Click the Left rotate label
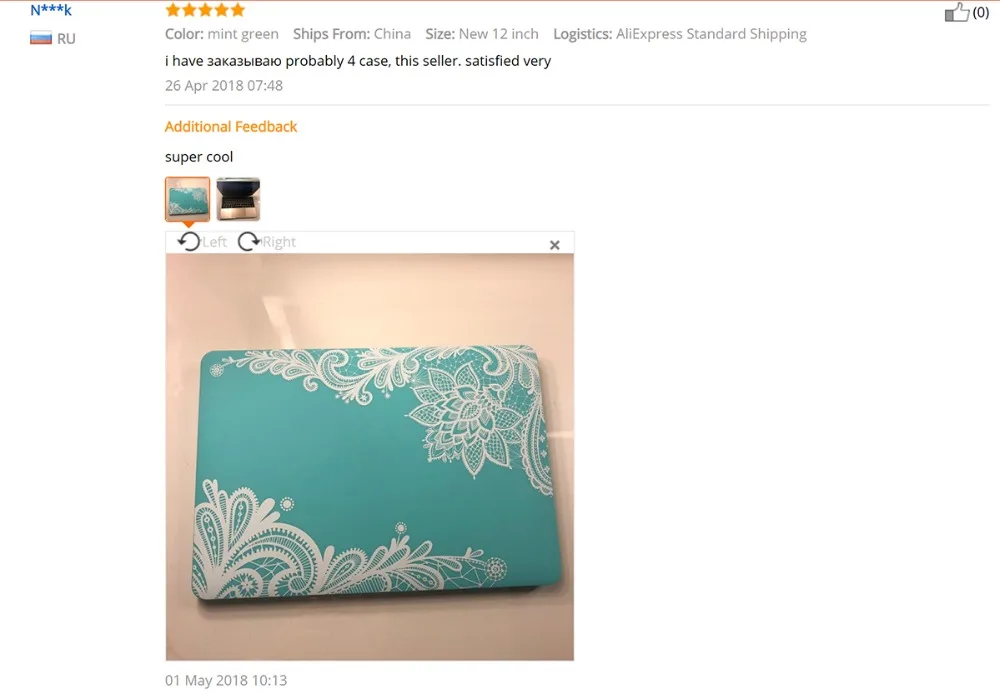Image resolution: width=1000 pixels, height=694 pixels. (x=214, y=242)
